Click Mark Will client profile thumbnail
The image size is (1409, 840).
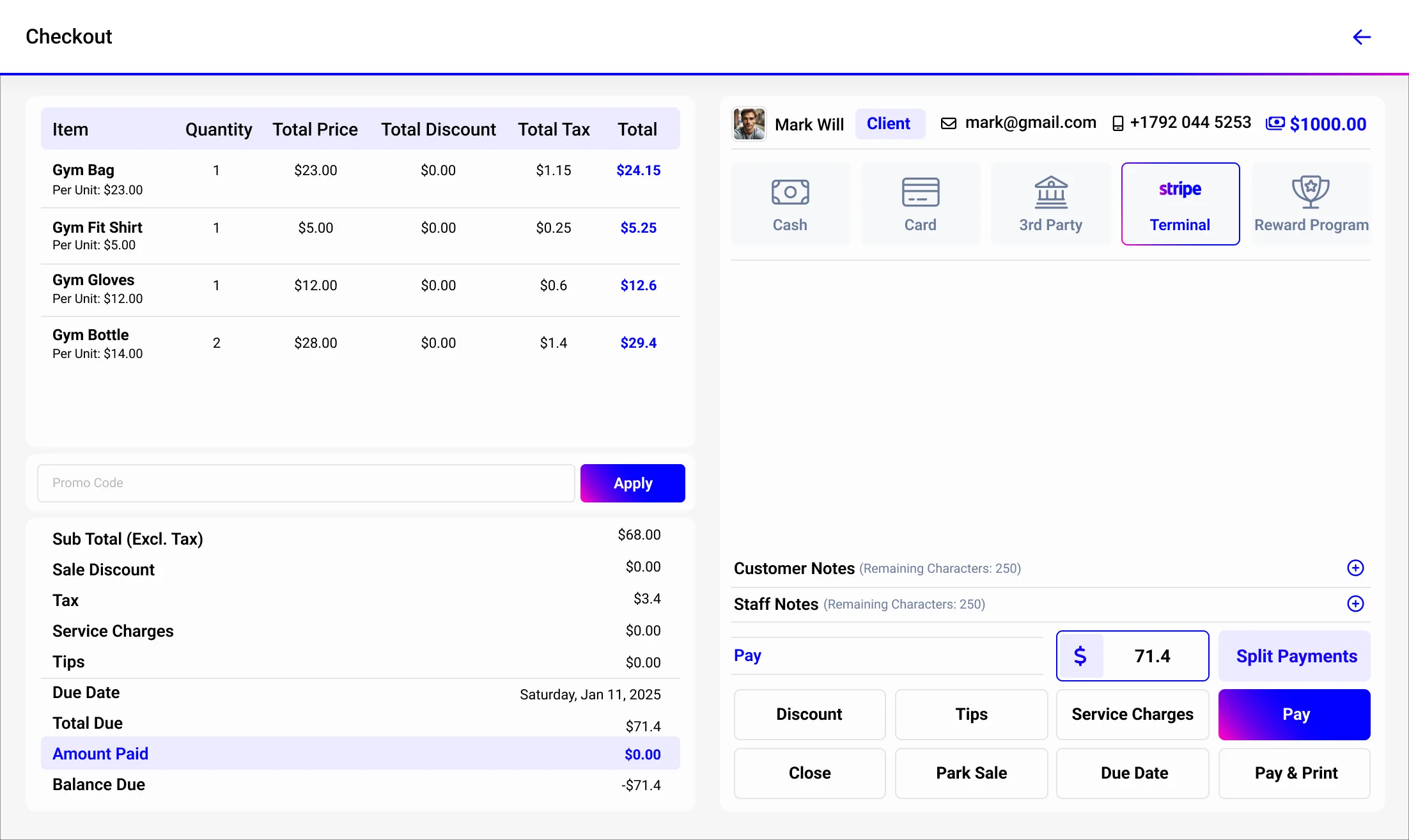click(749, 123)
